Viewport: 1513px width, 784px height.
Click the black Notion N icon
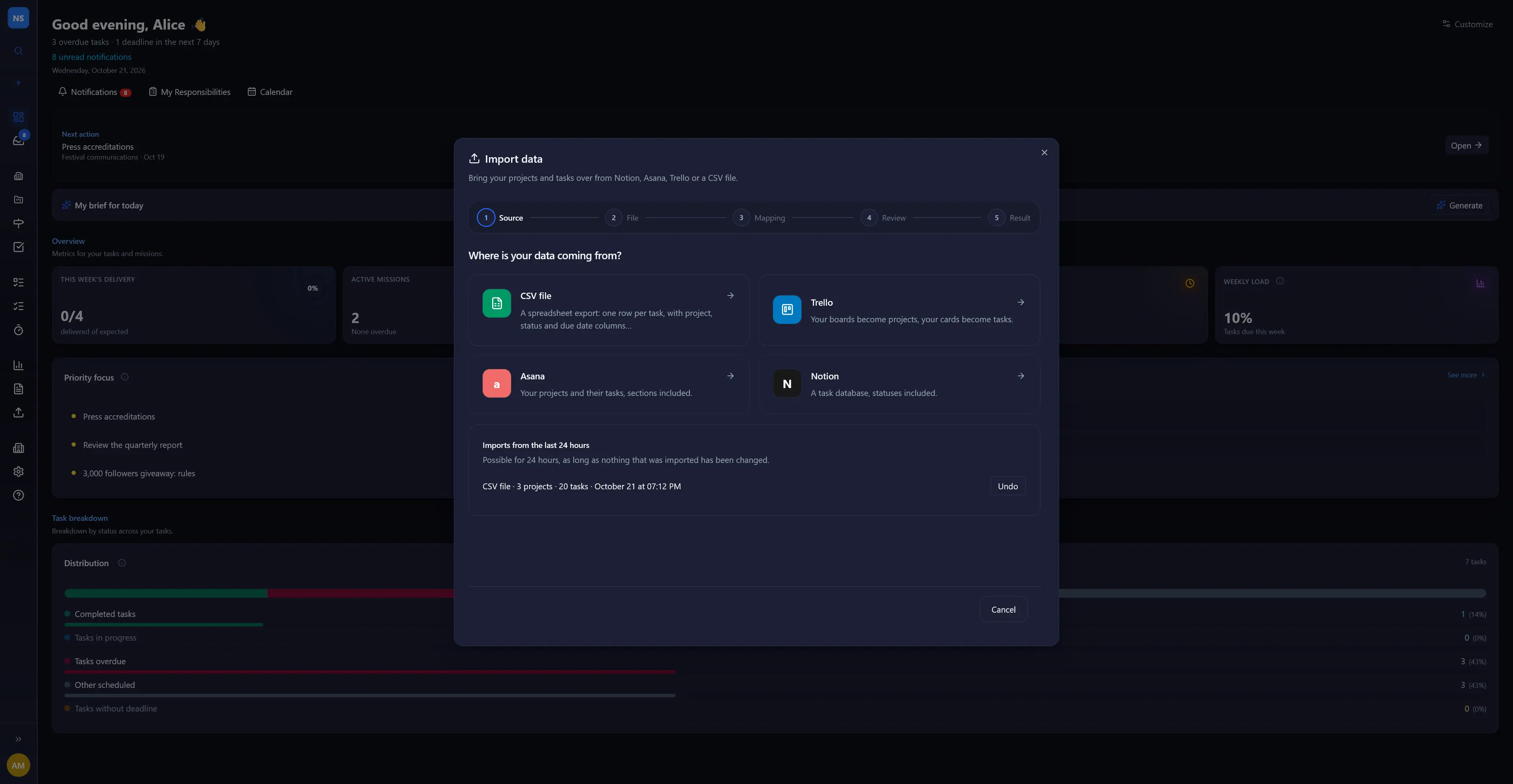pos(787,383)
